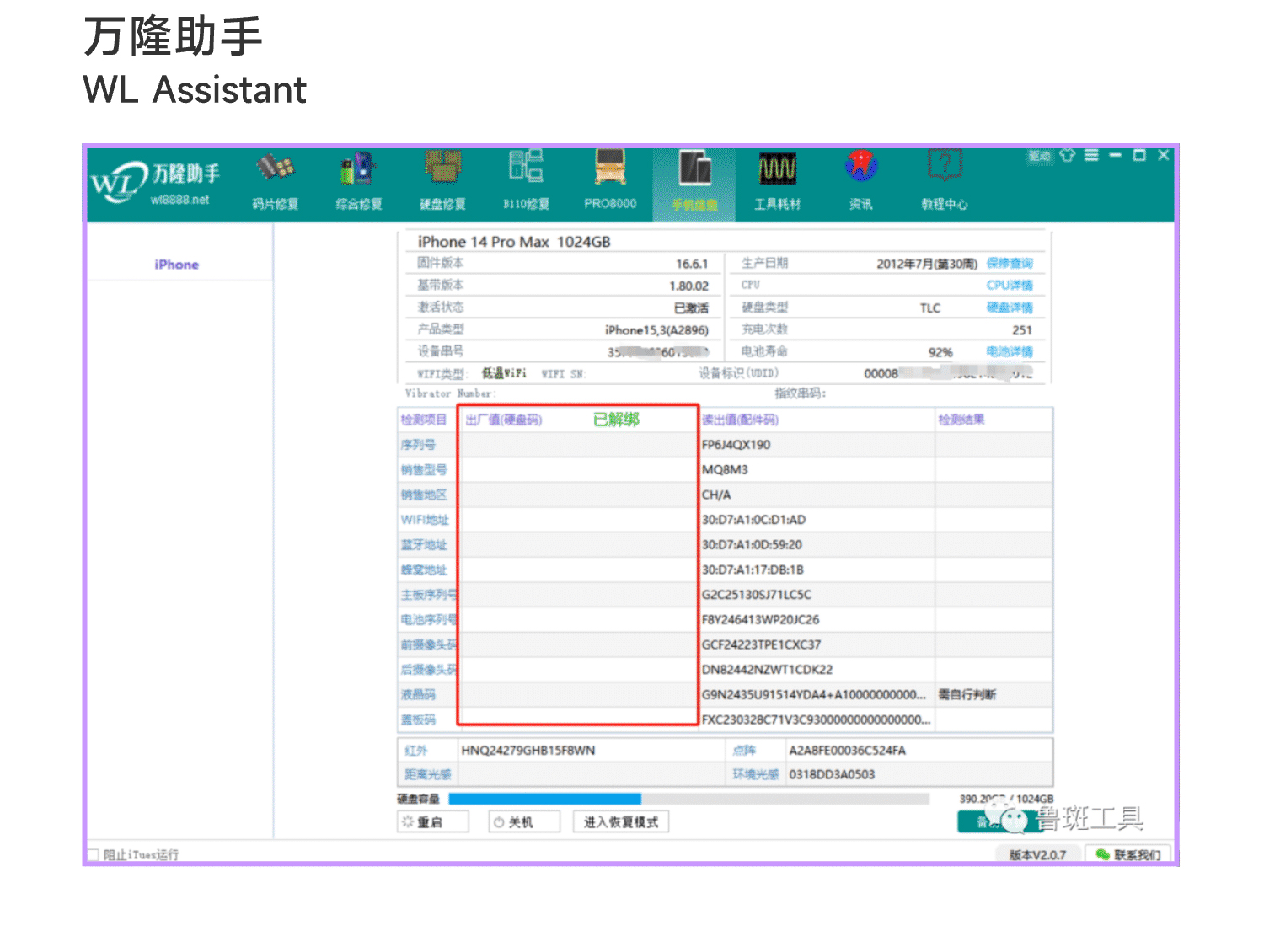The height and width of the screenshot is (952, 1264).
Task: Open the skin shirt icon
Action: coord(1068,155)
